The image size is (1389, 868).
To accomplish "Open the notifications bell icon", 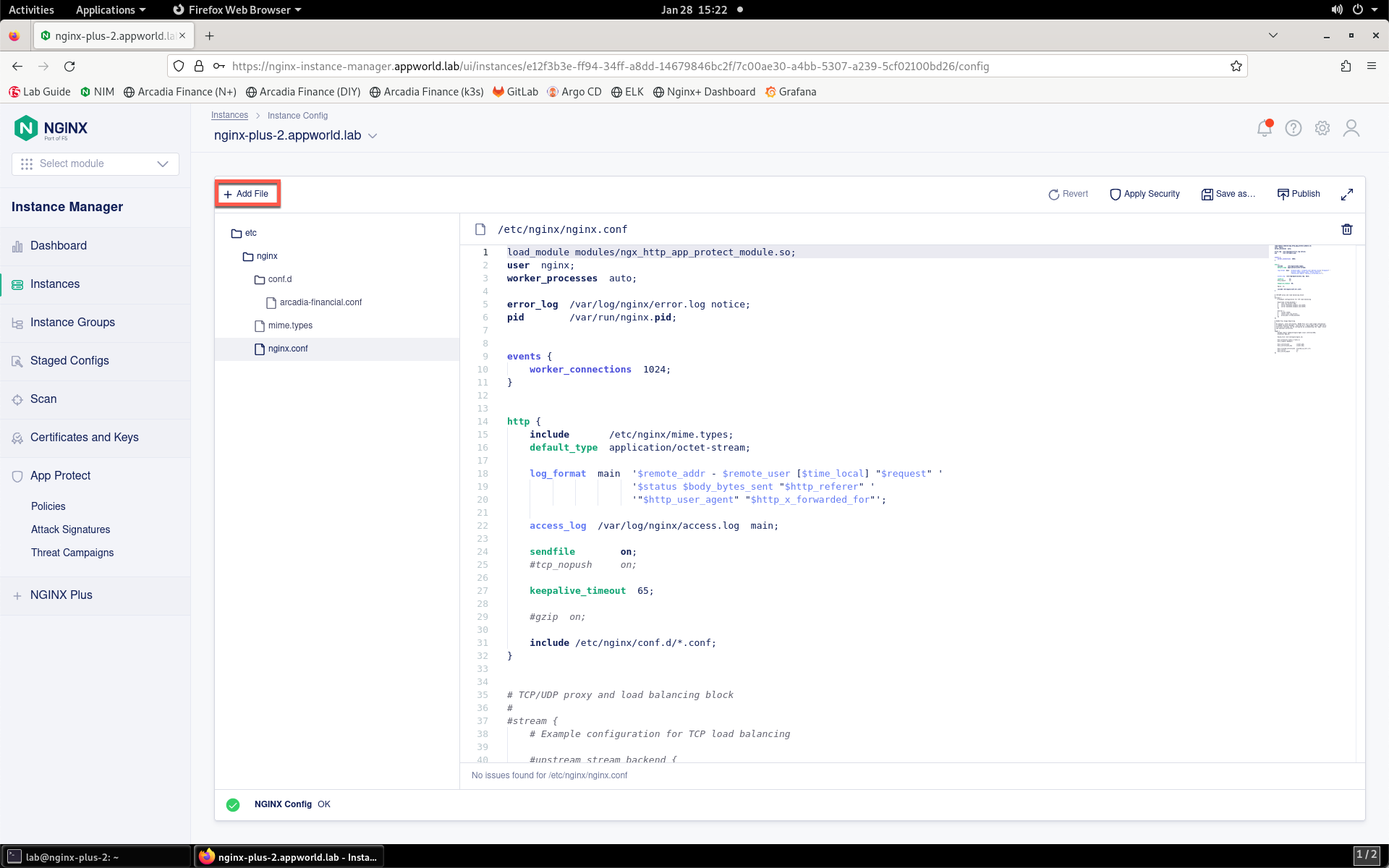I will click(x=1265, y=128).
